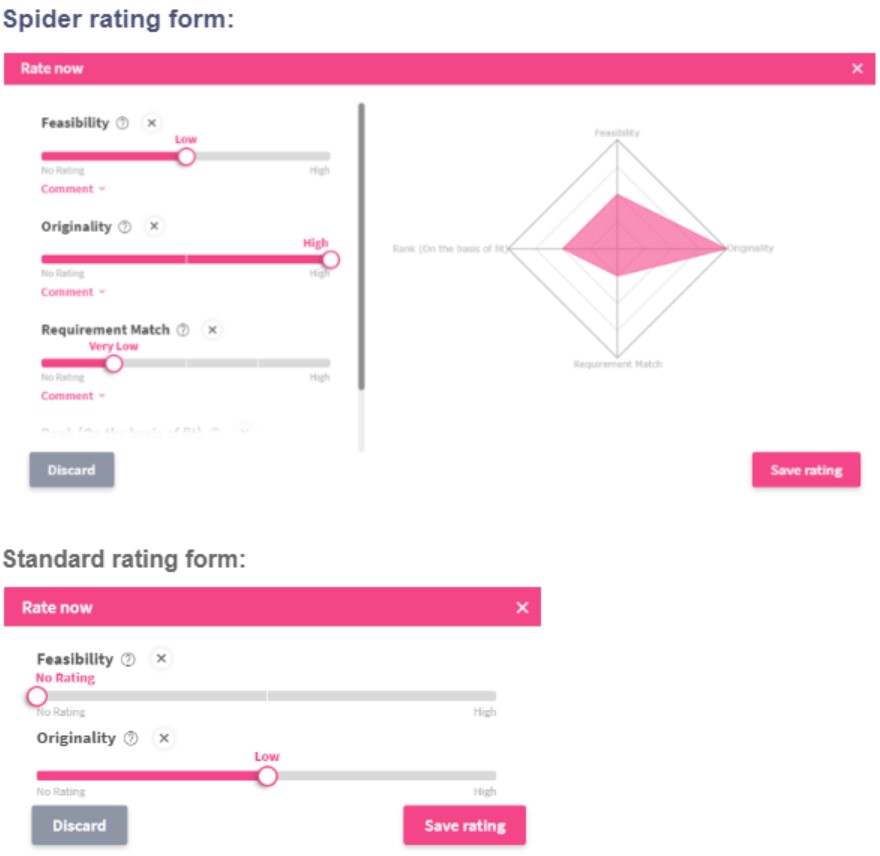Click Save rating in standard form
This screenshot has width=880, height=856.
[465, 826]
